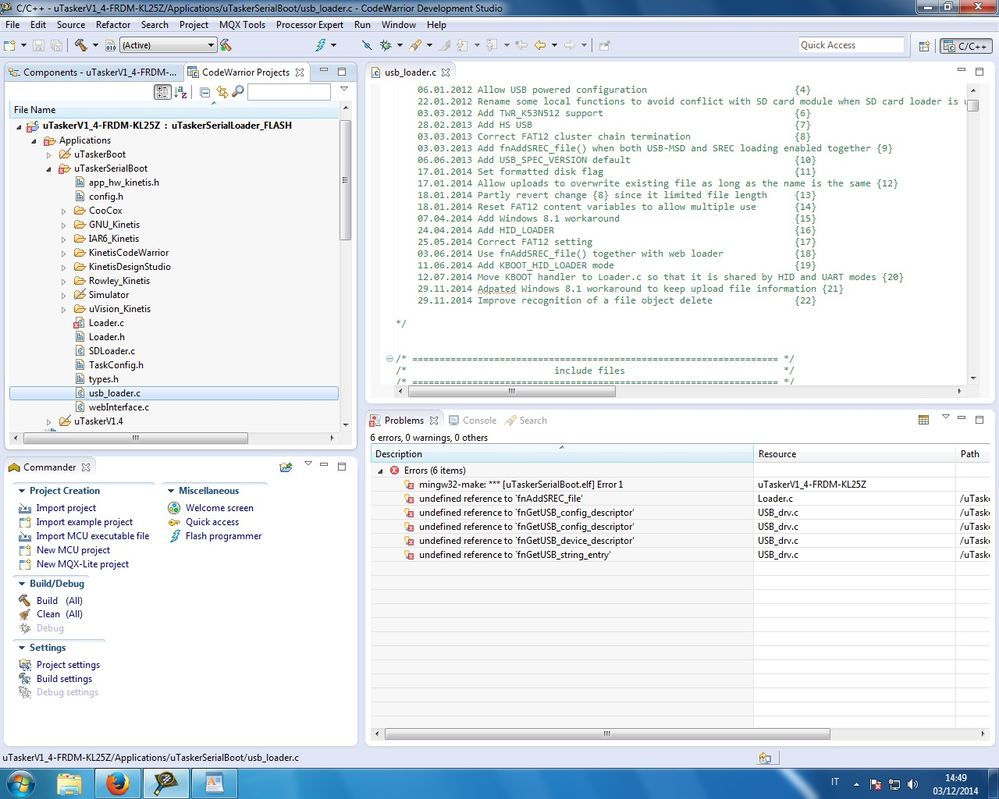Click the Open Perspective icon
This screenshot has width=999, height=799.
[x=925, y=45]
